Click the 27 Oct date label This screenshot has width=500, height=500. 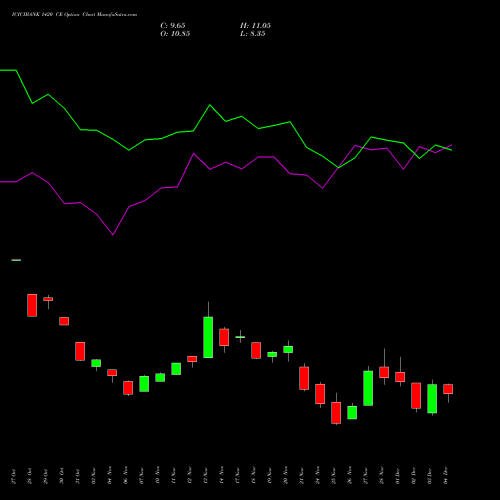coord(14,476)
